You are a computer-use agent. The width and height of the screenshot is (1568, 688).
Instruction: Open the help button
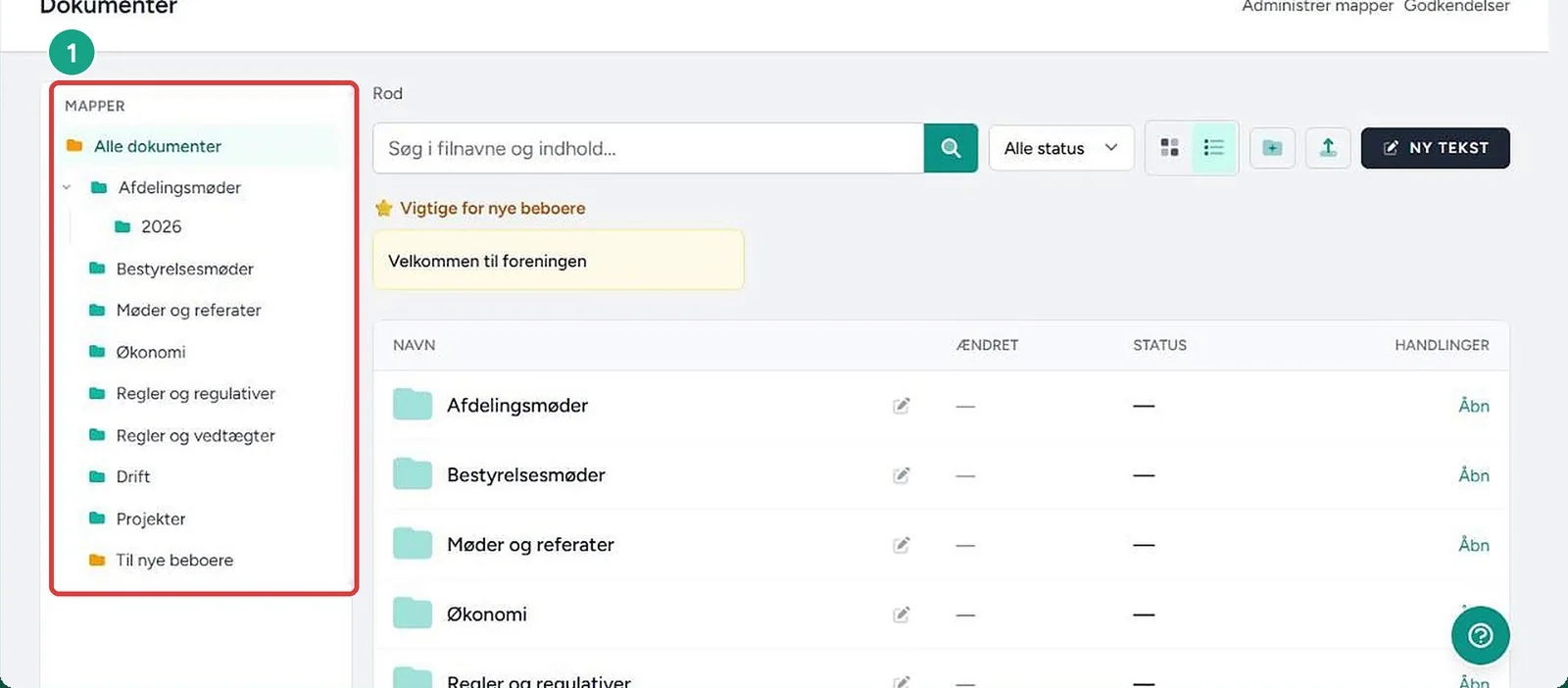(x=1480, y=635)
